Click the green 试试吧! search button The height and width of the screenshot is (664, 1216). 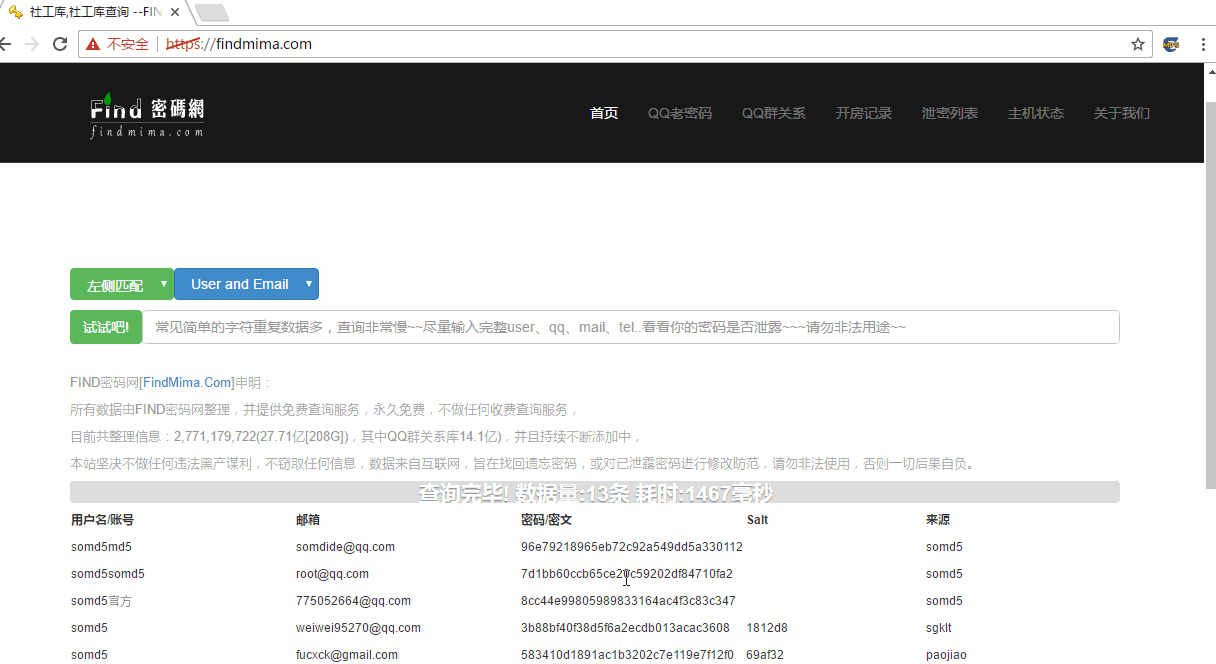click(105, 327)
